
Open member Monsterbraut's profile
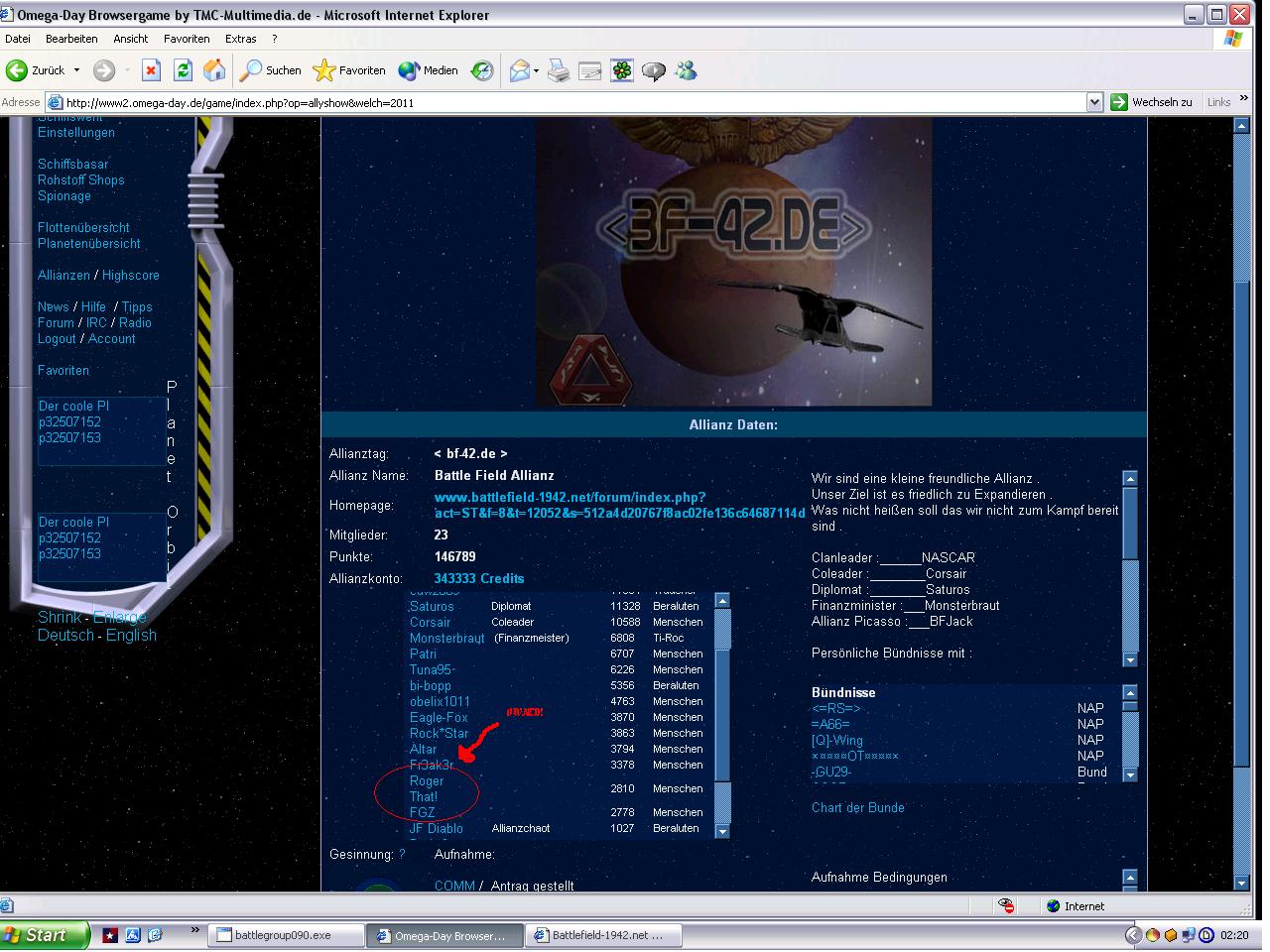pyautogui.click(x=447, y=639)
